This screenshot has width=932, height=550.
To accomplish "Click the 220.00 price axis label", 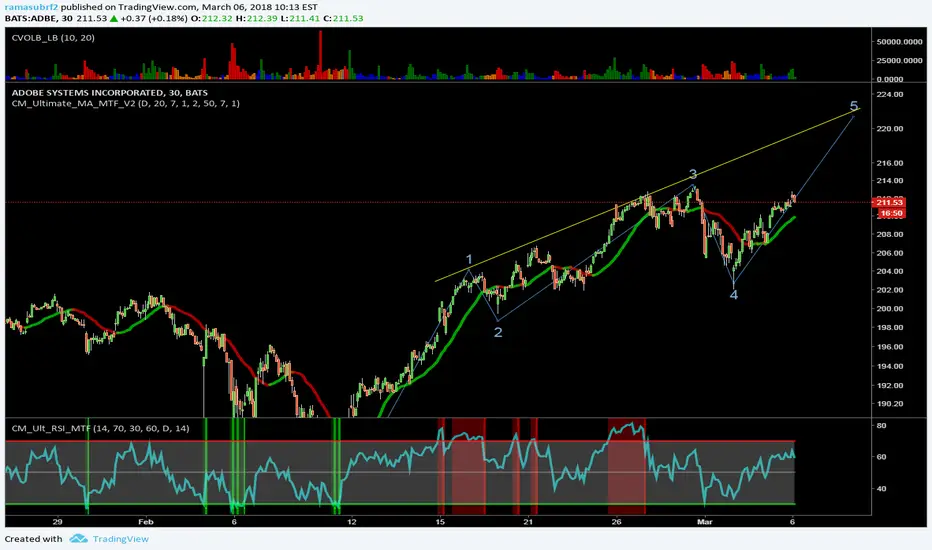I will 889,128.
